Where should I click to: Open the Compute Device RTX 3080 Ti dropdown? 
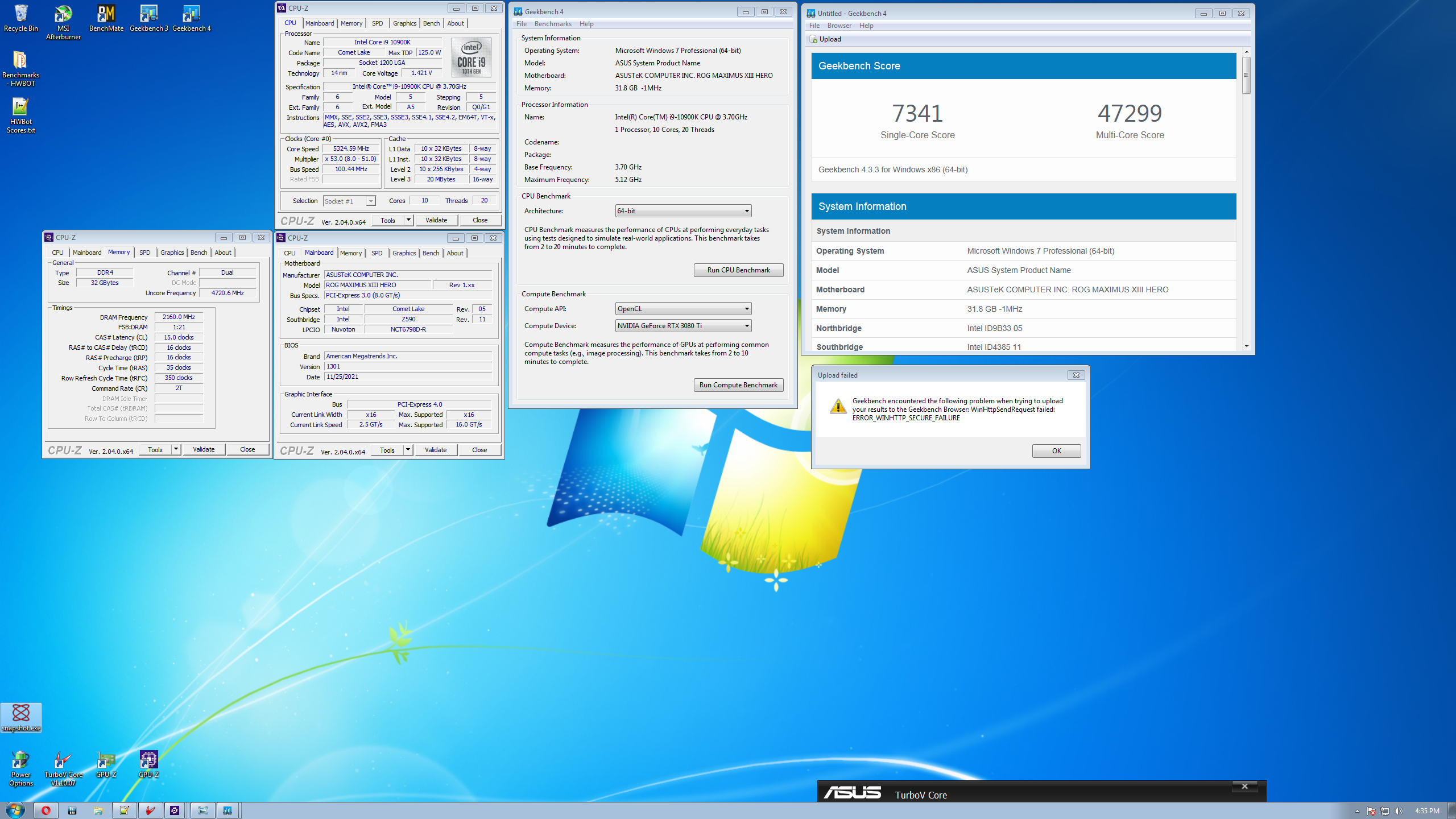(683, 326)
